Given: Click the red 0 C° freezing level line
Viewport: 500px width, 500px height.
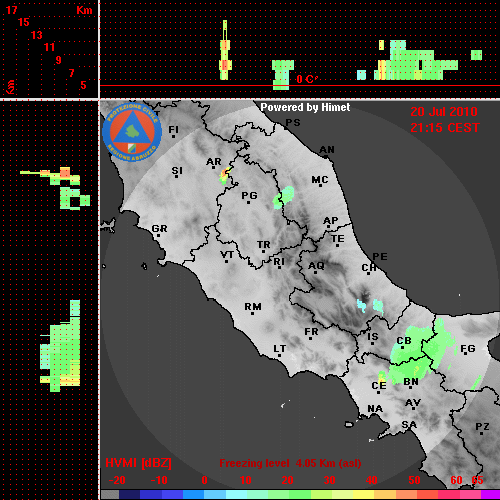Looking at the screenshot, I should 300,86.
